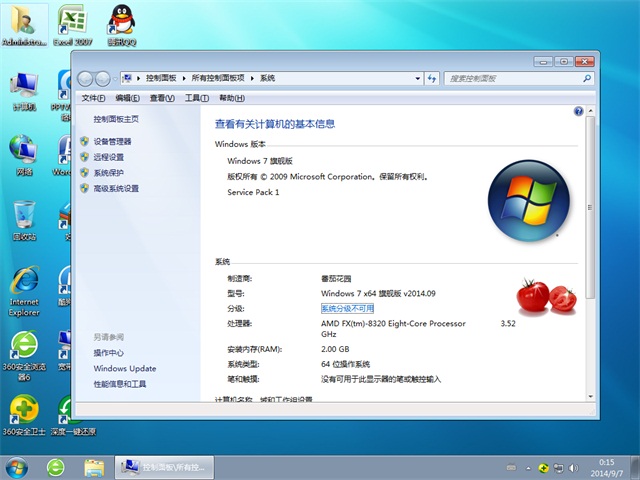Open Windows Update from the sidebar

point(125,368)
